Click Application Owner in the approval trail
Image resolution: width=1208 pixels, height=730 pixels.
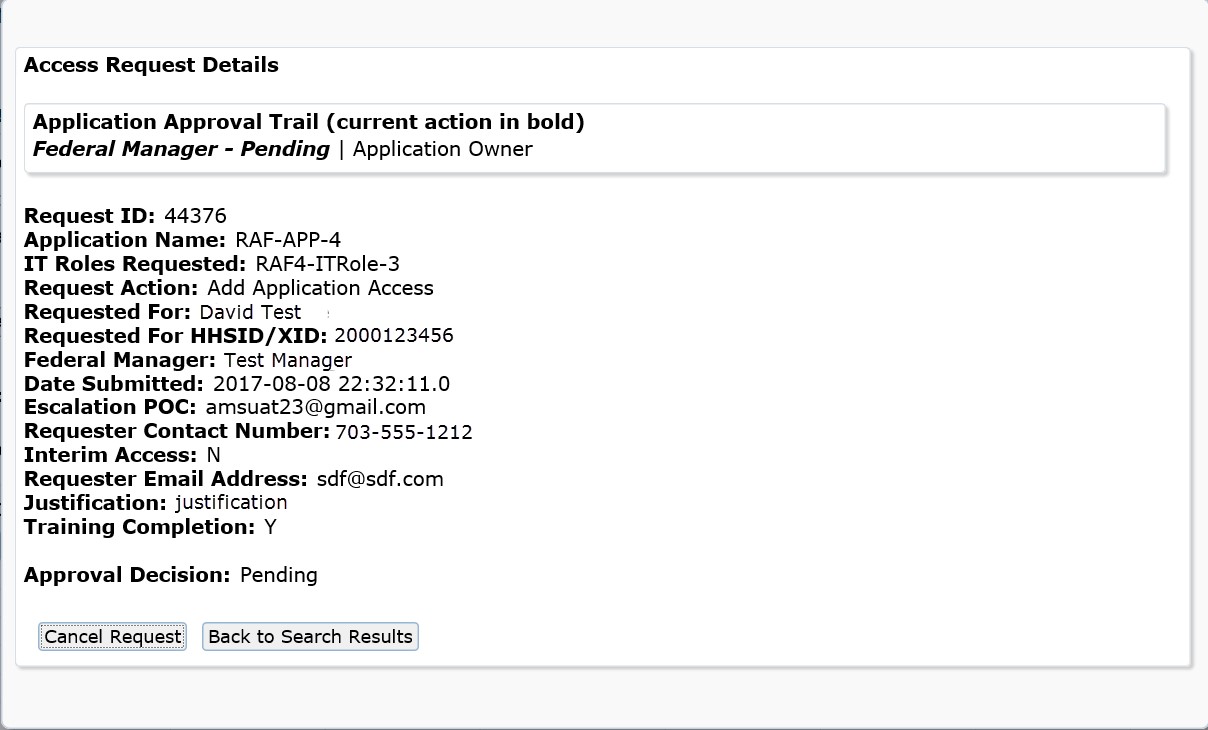[442, 149]
